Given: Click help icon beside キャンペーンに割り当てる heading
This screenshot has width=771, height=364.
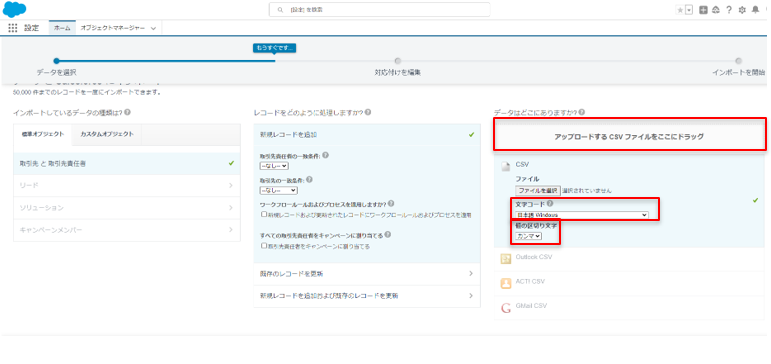Looking at the screenshot, I should 387,235.
